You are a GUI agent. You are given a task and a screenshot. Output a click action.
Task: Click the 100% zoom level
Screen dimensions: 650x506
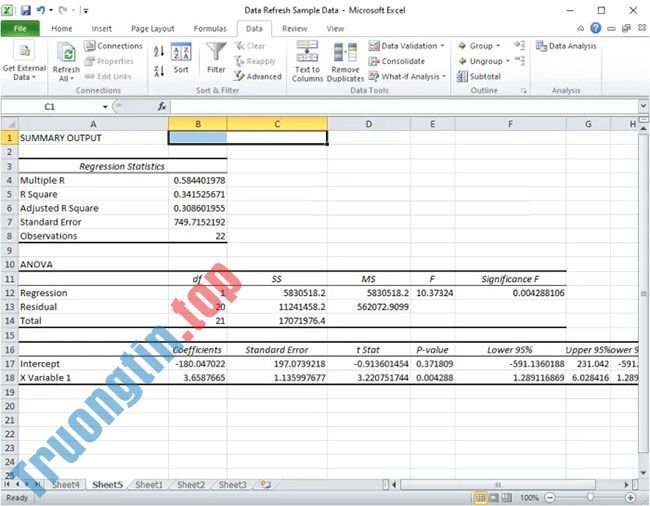529,497
